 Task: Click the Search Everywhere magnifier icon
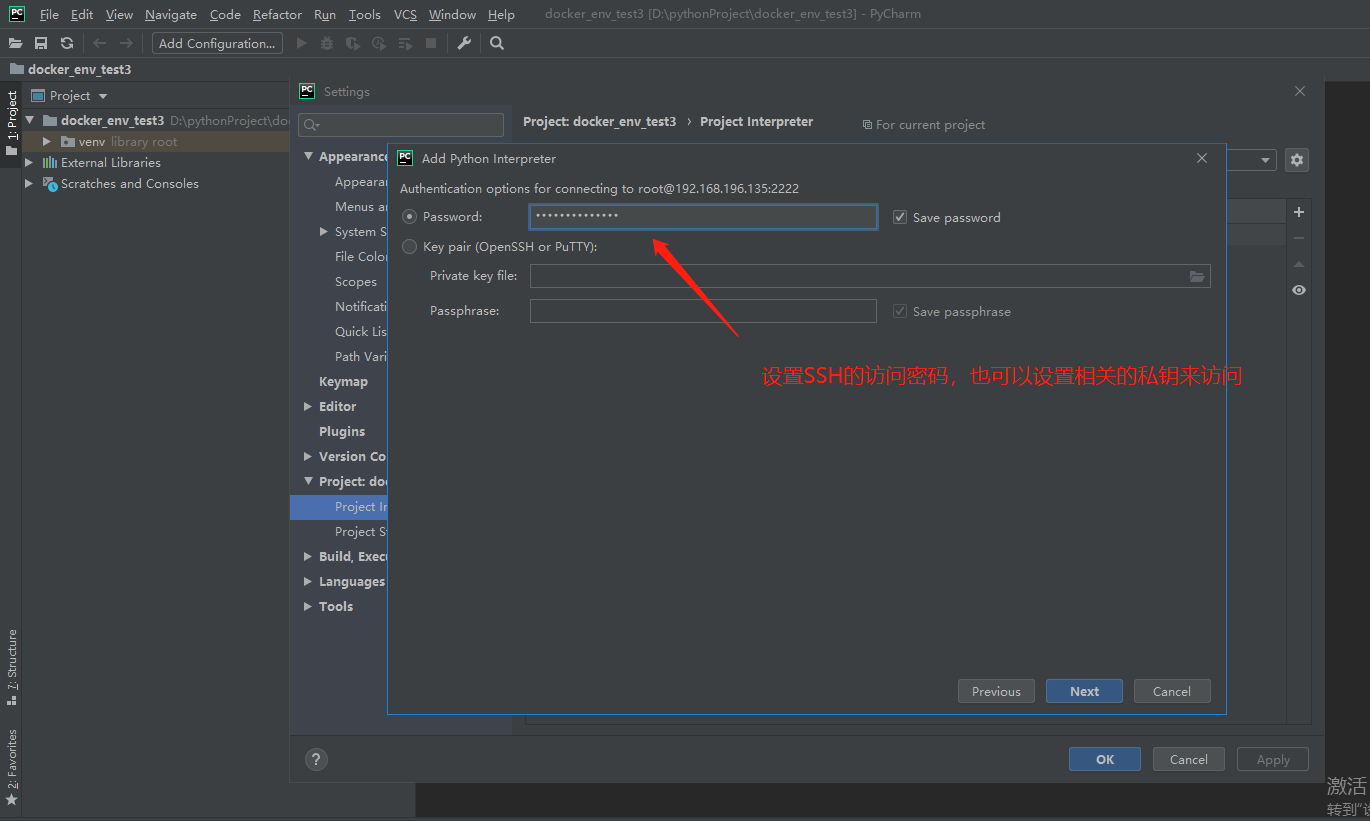(497, 43)
